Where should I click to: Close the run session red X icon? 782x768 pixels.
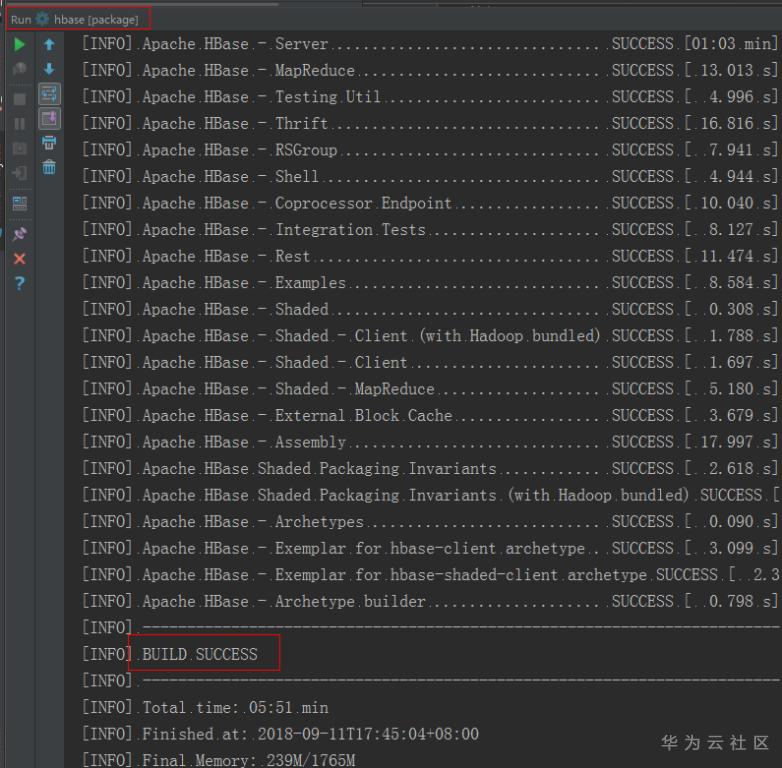19,258
